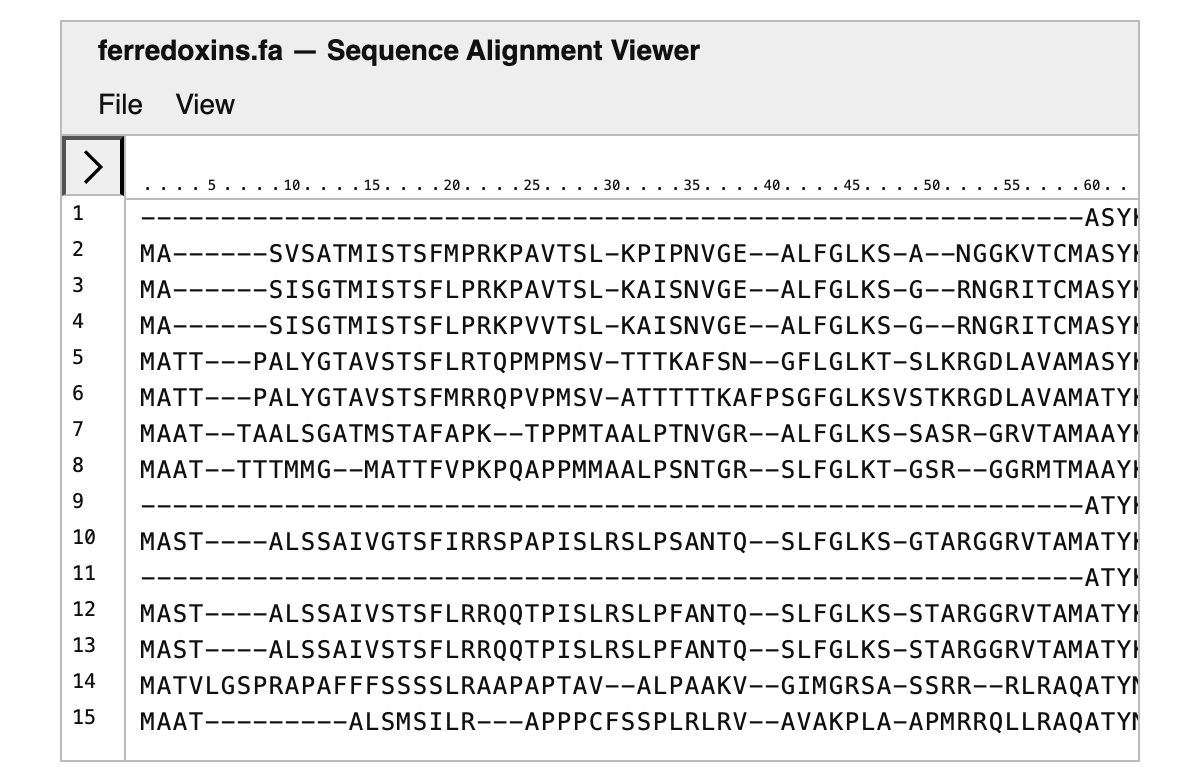Expand the sequence name panel chevron
Viewport: 1200px width, 782px height.
click(93, 167)
